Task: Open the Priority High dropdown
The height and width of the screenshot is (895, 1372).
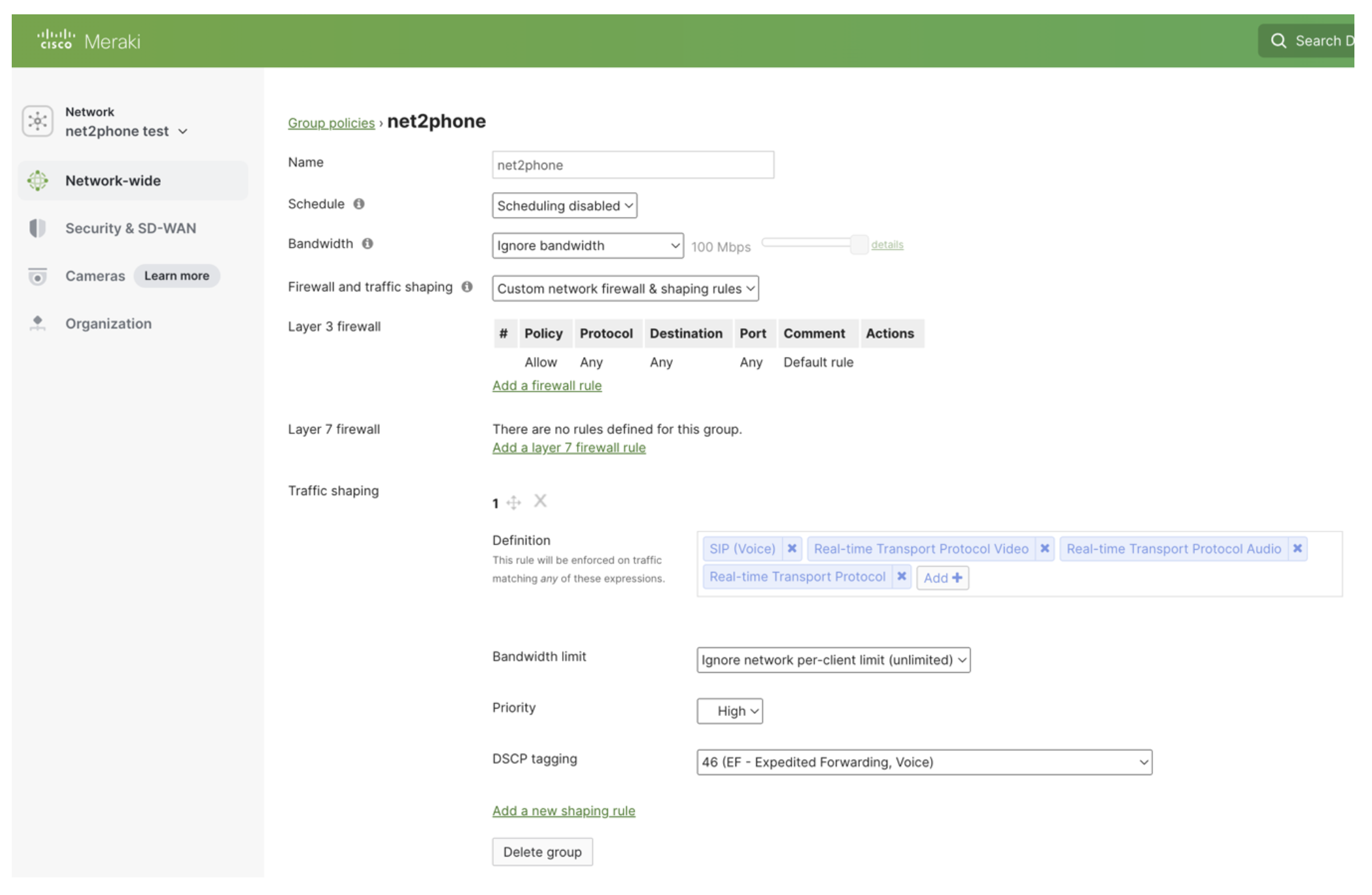Action: [x=730, y=711]
